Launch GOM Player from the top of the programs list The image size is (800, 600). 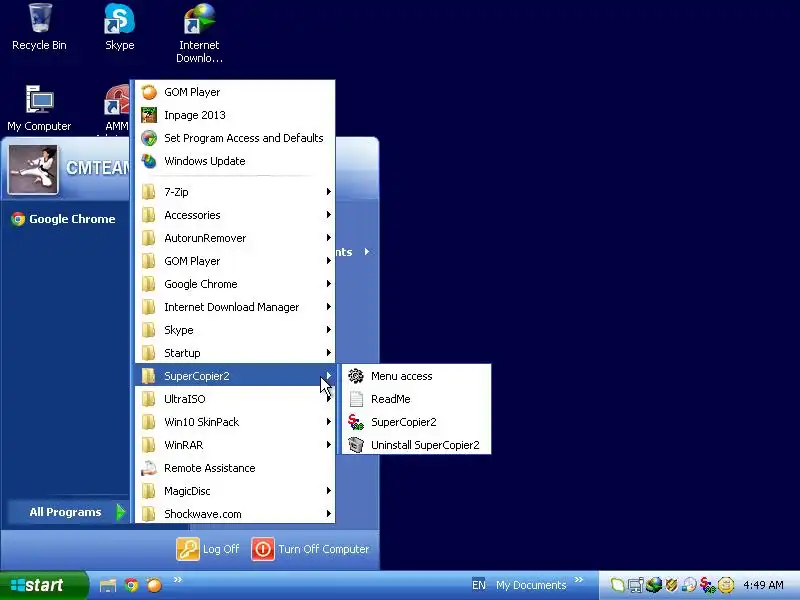pos(235,92)
